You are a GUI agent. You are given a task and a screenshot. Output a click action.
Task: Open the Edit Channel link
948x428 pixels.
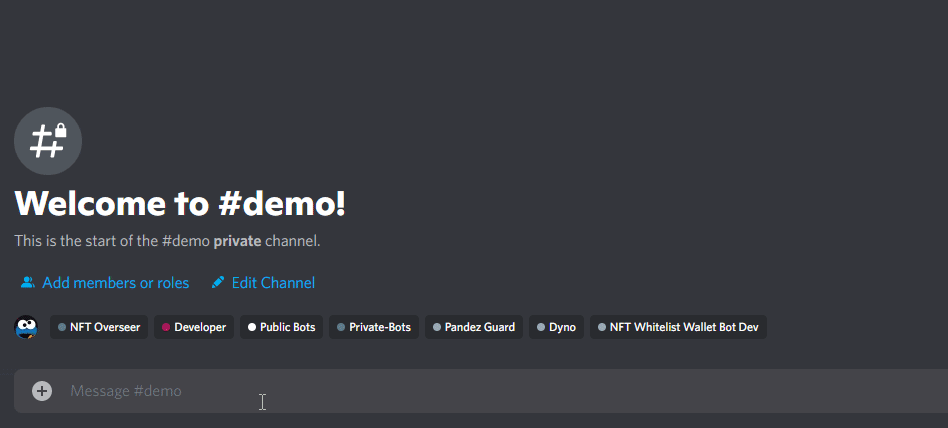[273, 282]
